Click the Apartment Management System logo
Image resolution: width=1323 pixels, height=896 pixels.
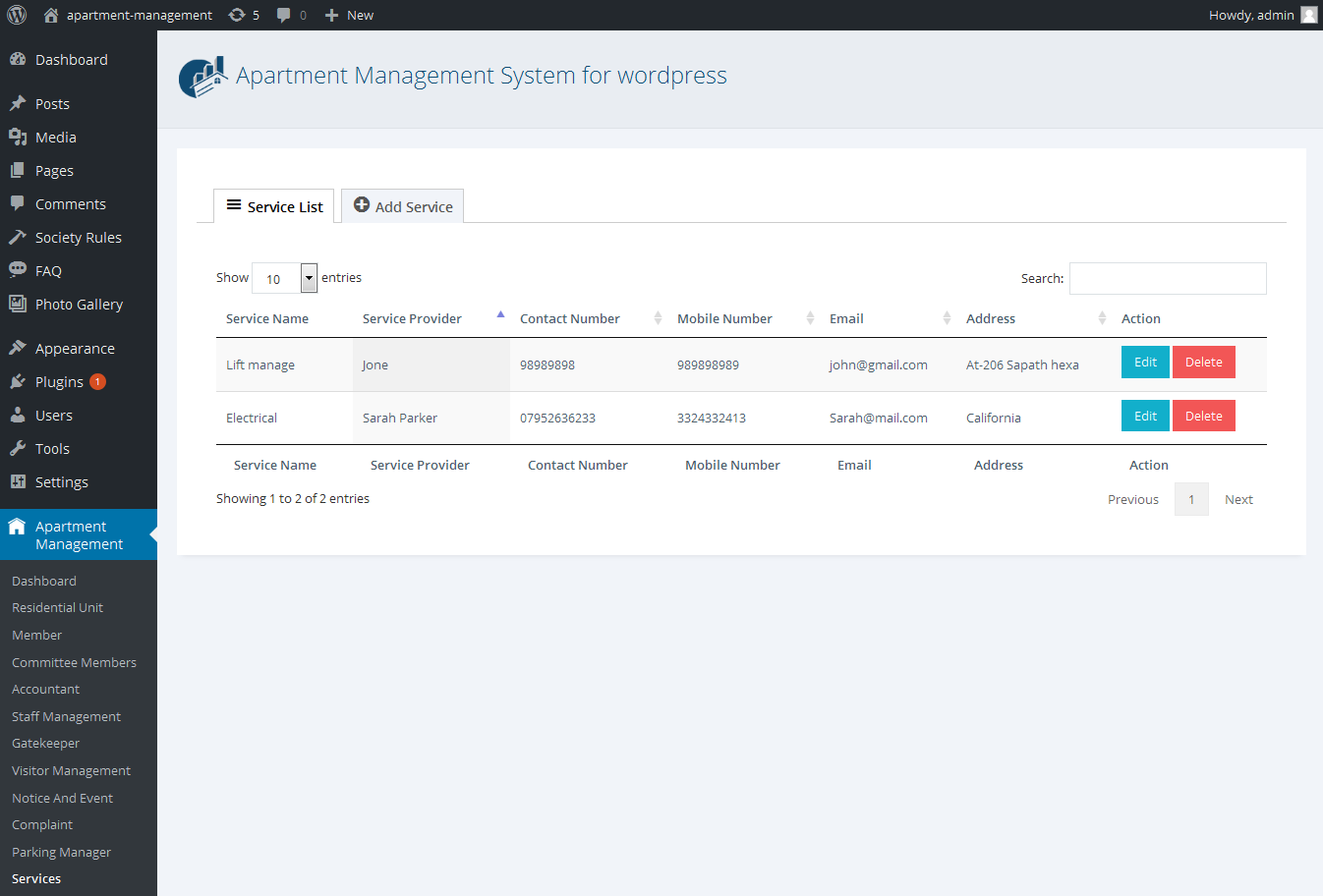[x=202, y=78]
